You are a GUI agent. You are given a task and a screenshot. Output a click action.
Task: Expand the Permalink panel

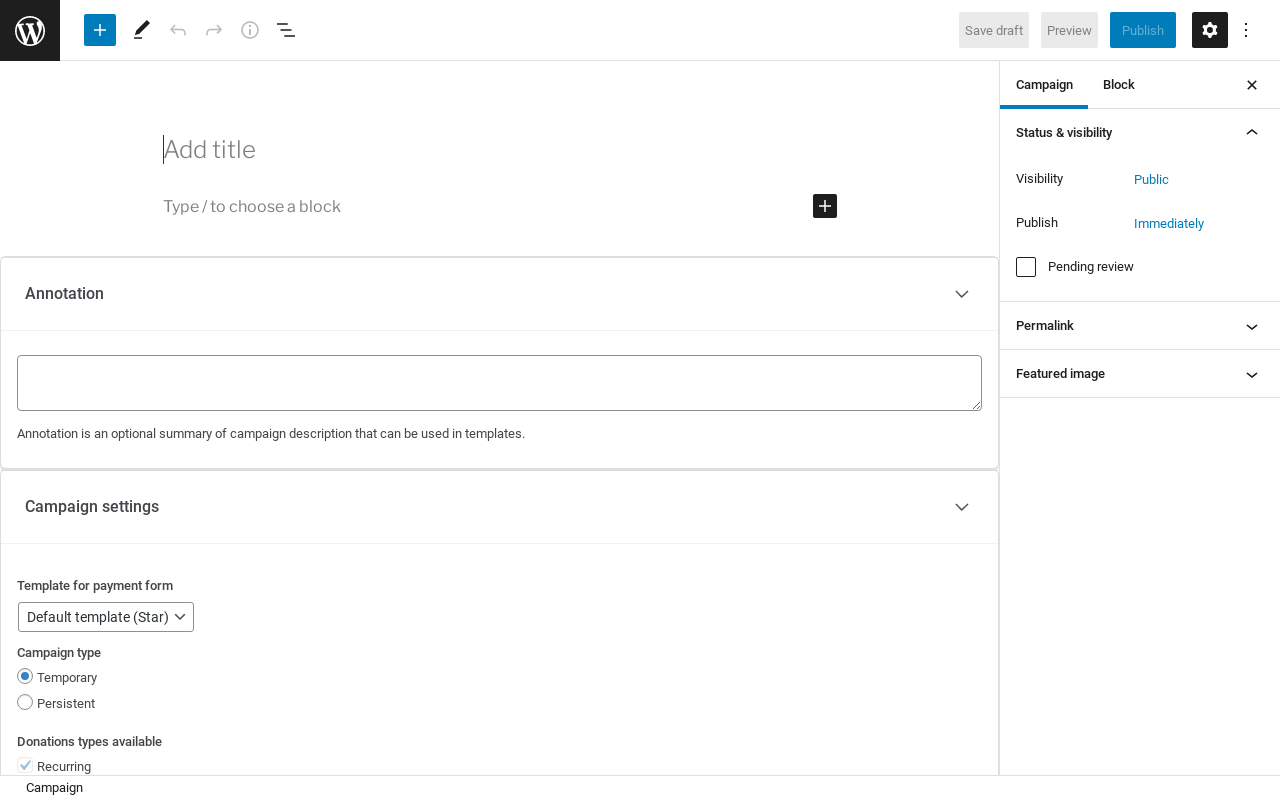click(1140, 326)
